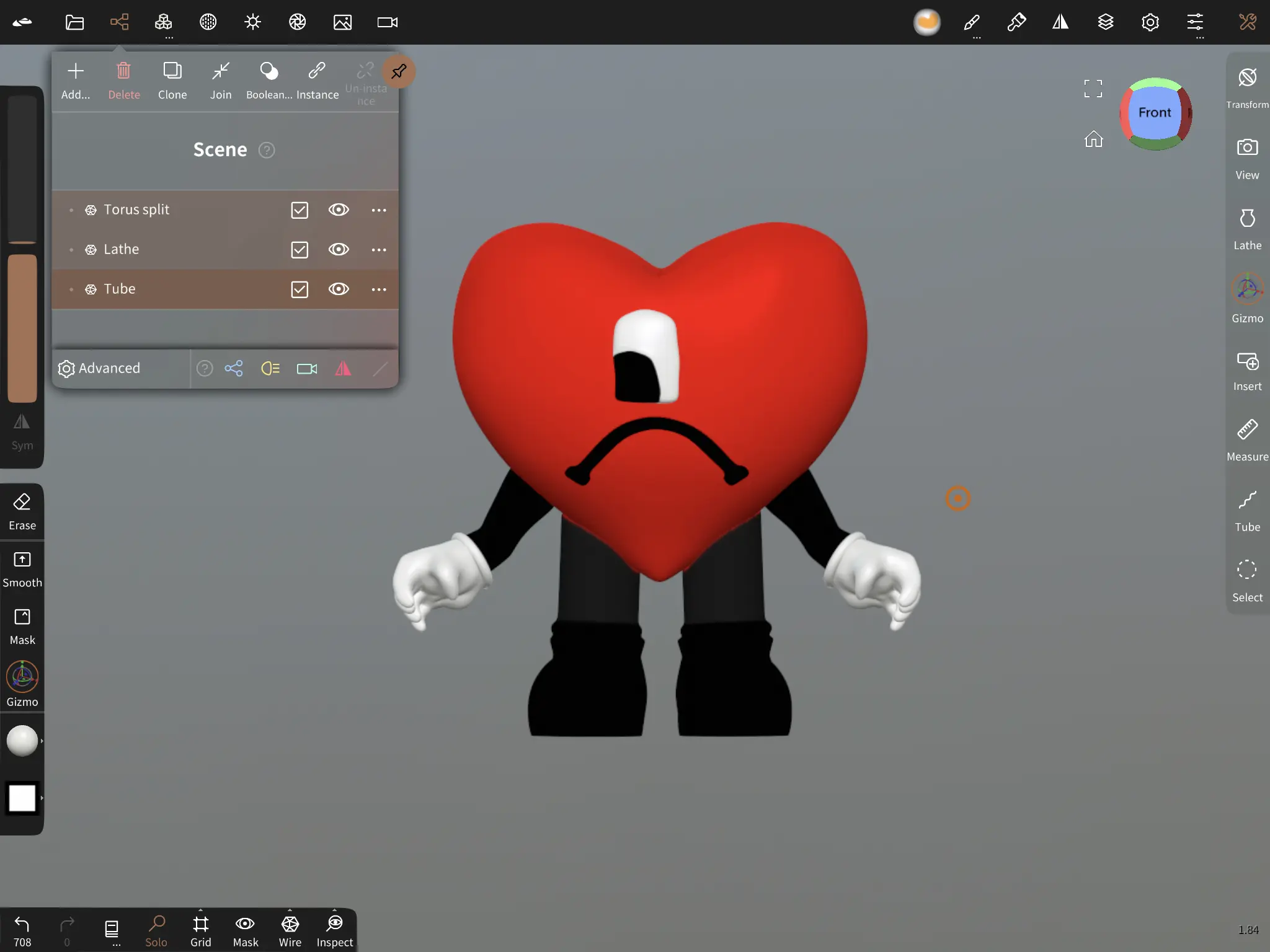Select the Lathe tool in right sidebar

coord(1247,229)
